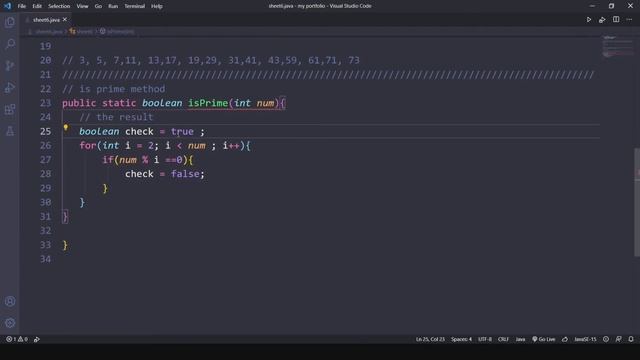Click the 'if' keyword on line 27
Screen dimensions: 640x360
click(x=107, y=160)
